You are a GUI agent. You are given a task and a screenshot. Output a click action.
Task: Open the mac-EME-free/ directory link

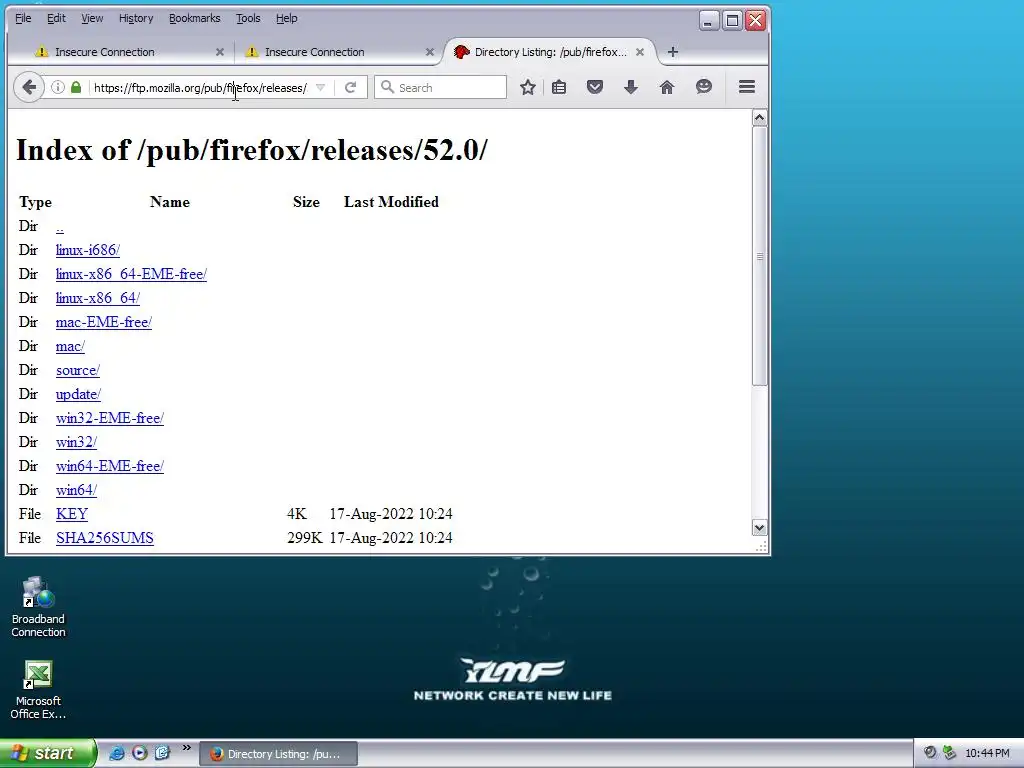pyautogui.click(x=104, y=322)
